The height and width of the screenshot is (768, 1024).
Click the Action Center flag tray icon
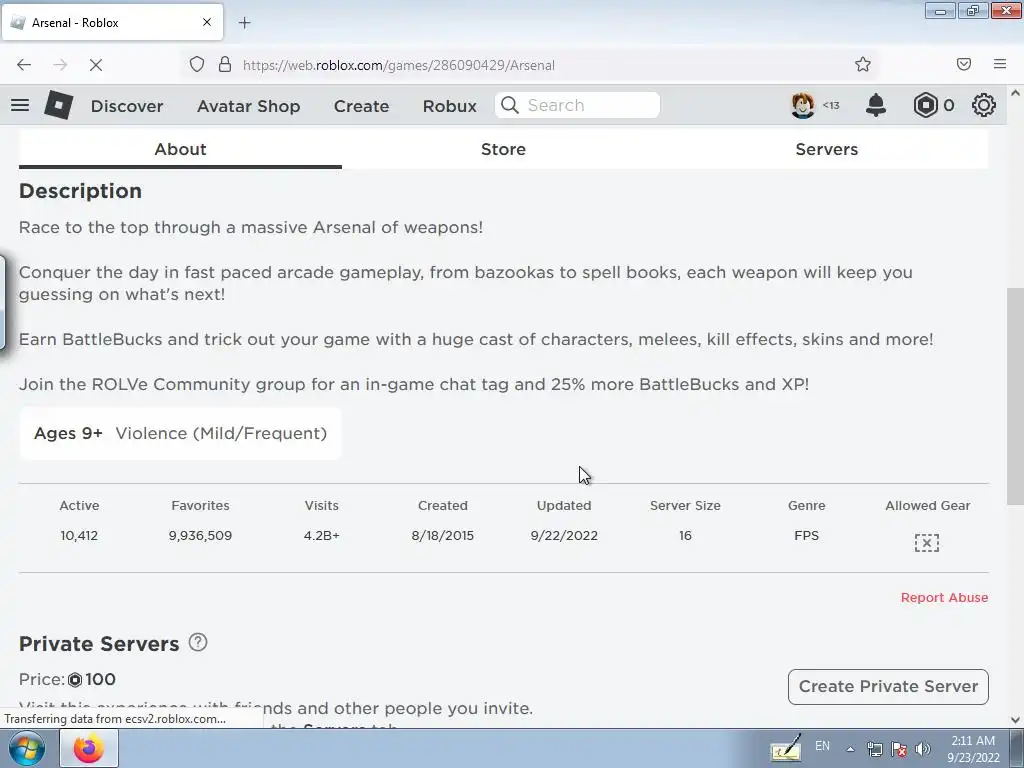[899, 748]
